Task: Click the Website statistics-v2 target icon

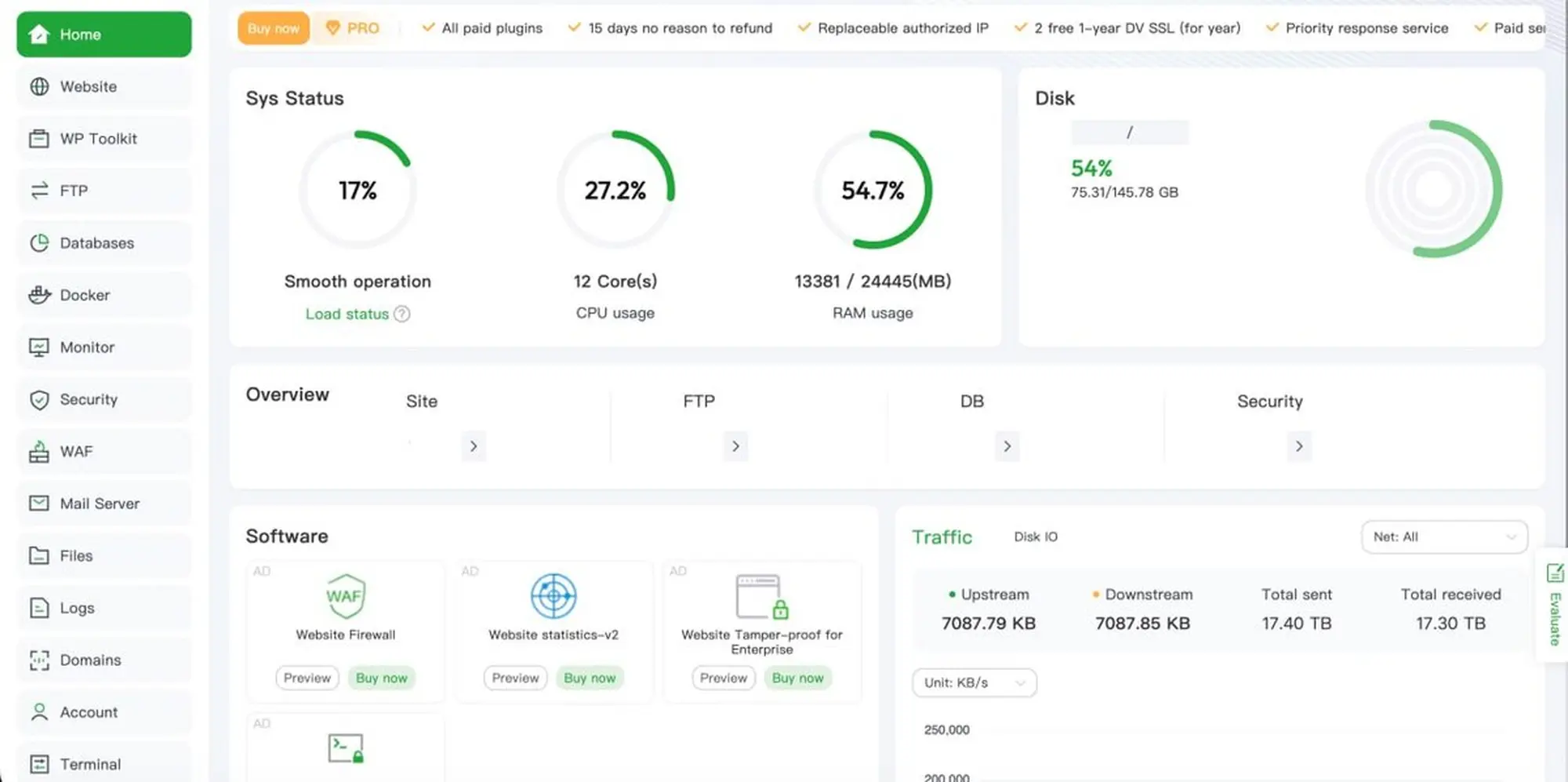Action: click(x=554, y=596)
